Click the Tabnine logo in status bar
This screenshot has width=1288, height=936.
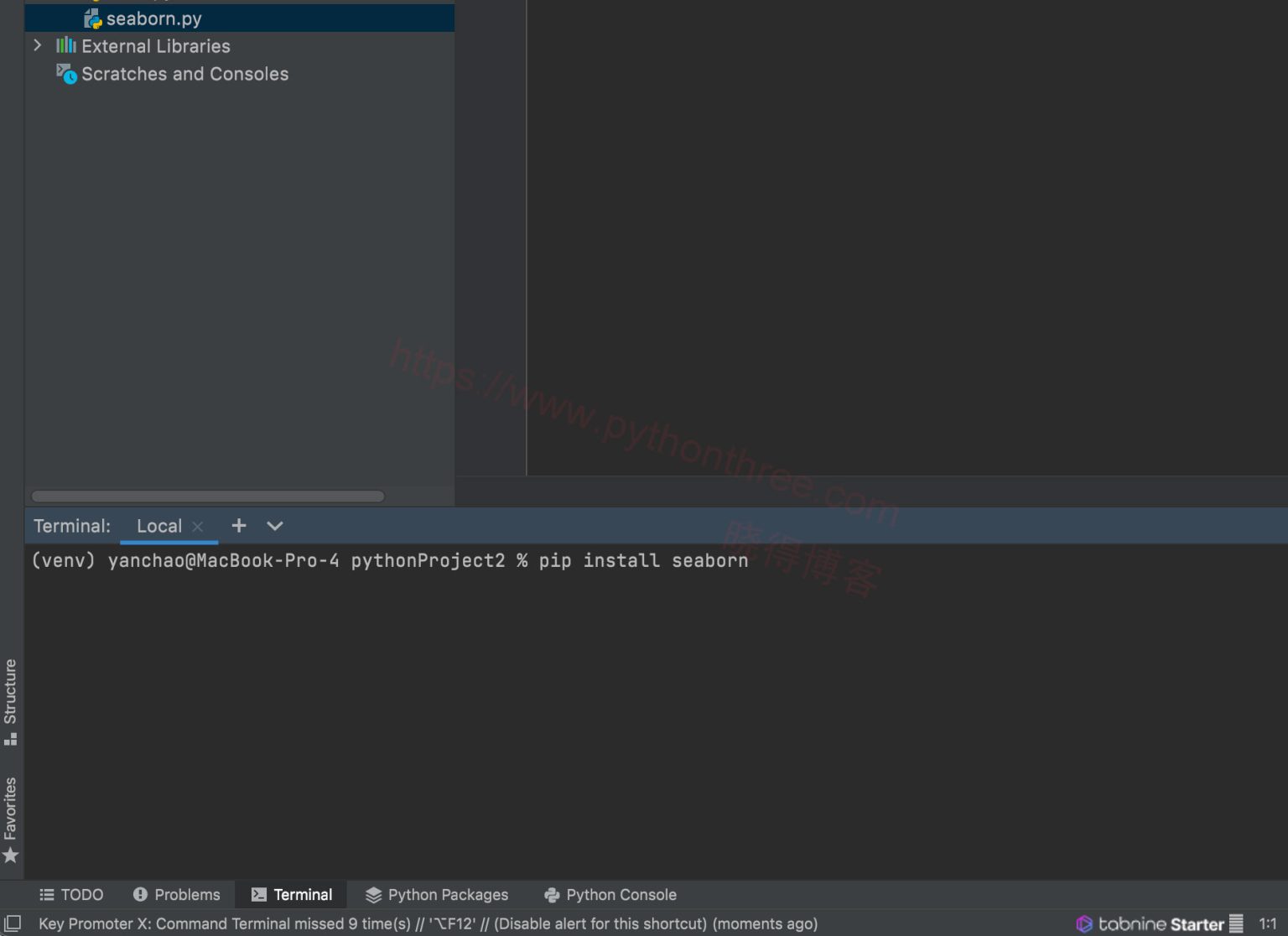(1084, 923)
